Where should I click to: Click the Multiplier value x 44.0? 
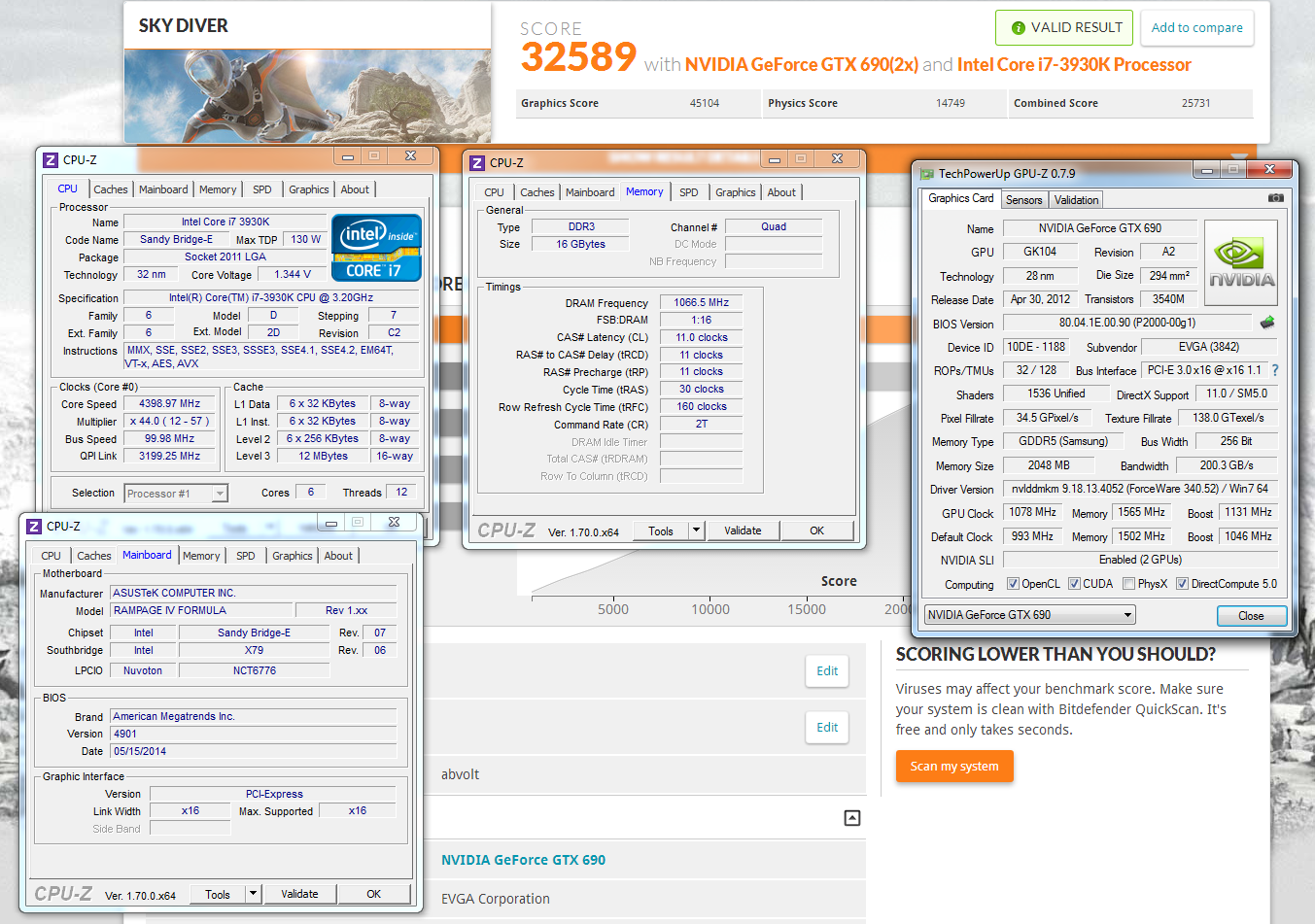(169, 421)
